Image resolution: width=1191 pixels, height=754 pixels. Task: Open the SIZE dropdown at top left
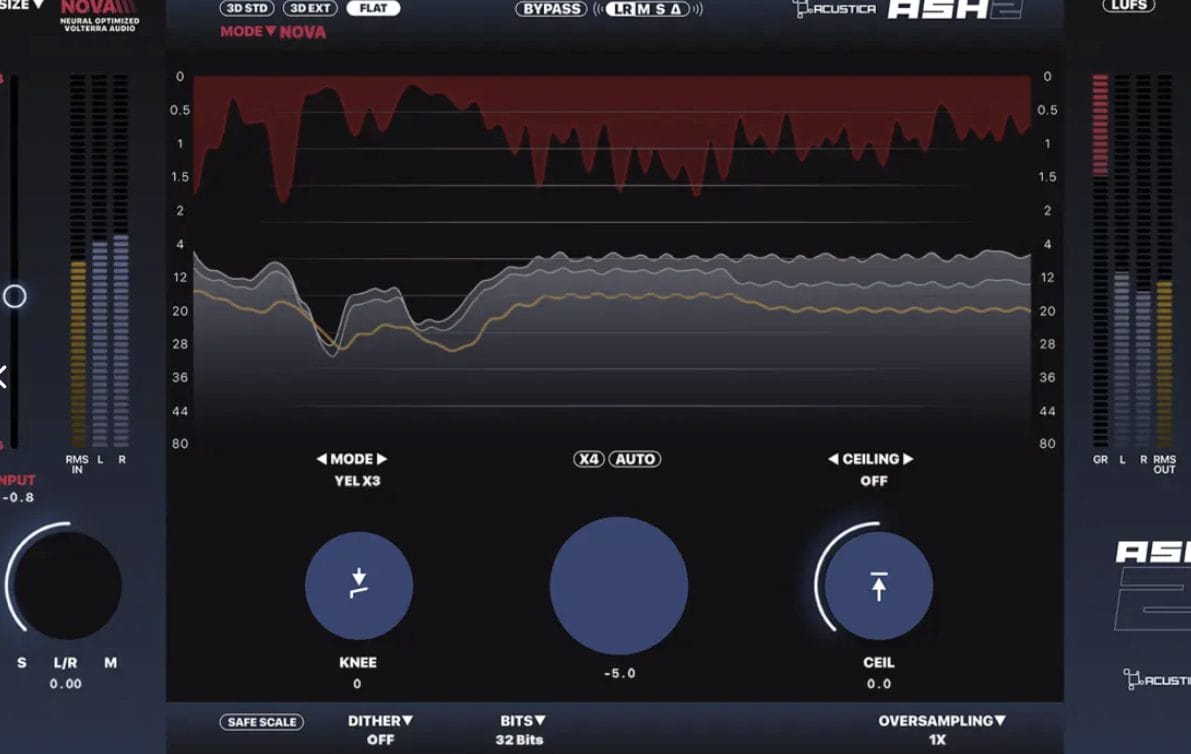tap(22, 5)
